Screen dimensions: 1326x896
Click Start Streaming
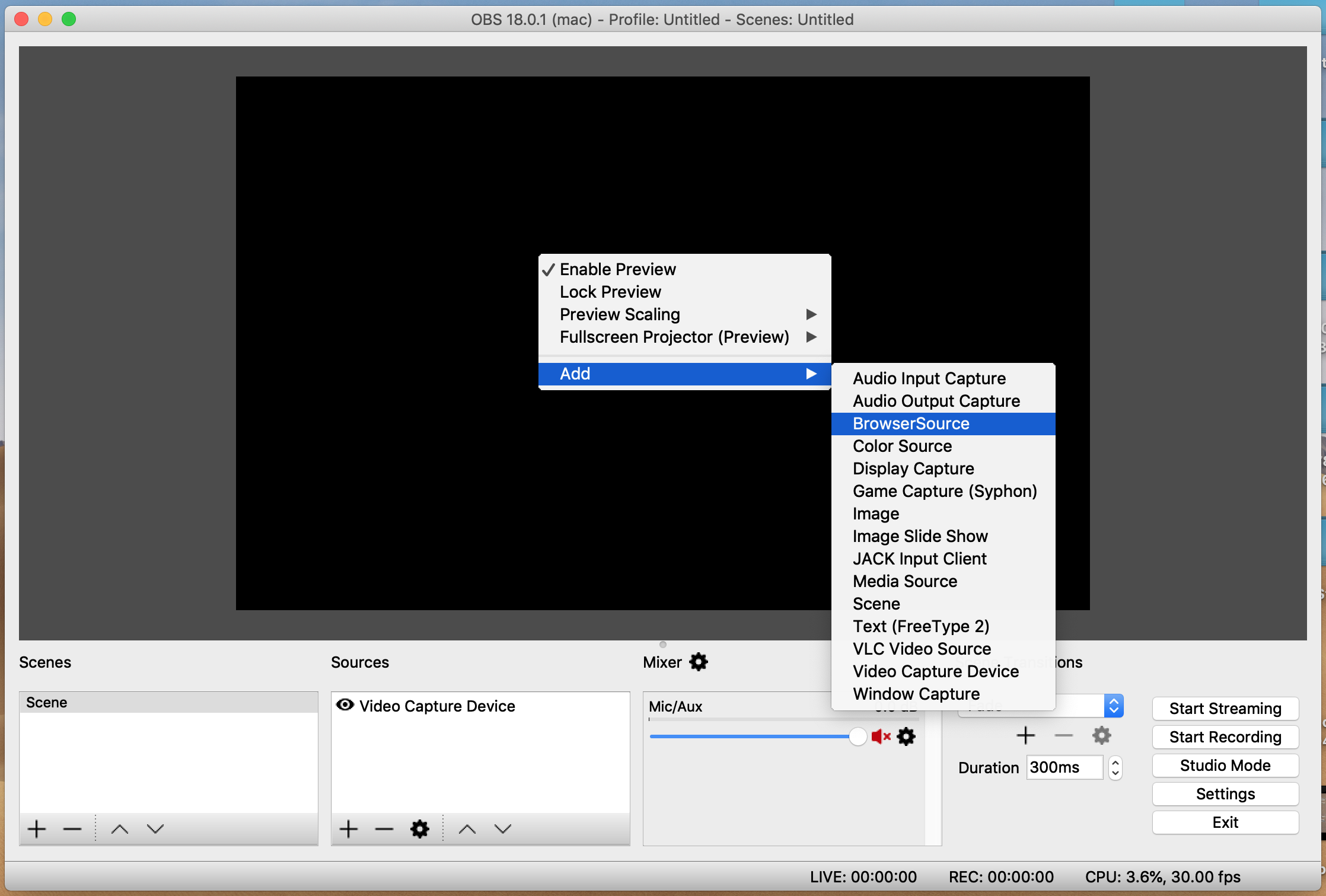[1225, 709]
